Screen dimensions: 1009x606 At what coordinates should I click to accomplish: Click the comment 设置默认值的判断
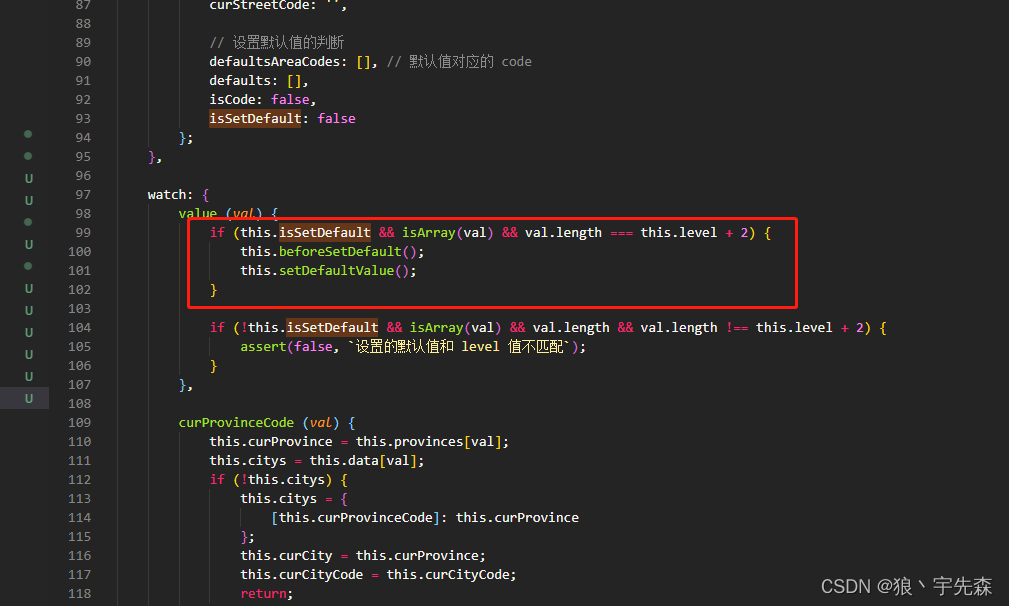pos(277,43)
